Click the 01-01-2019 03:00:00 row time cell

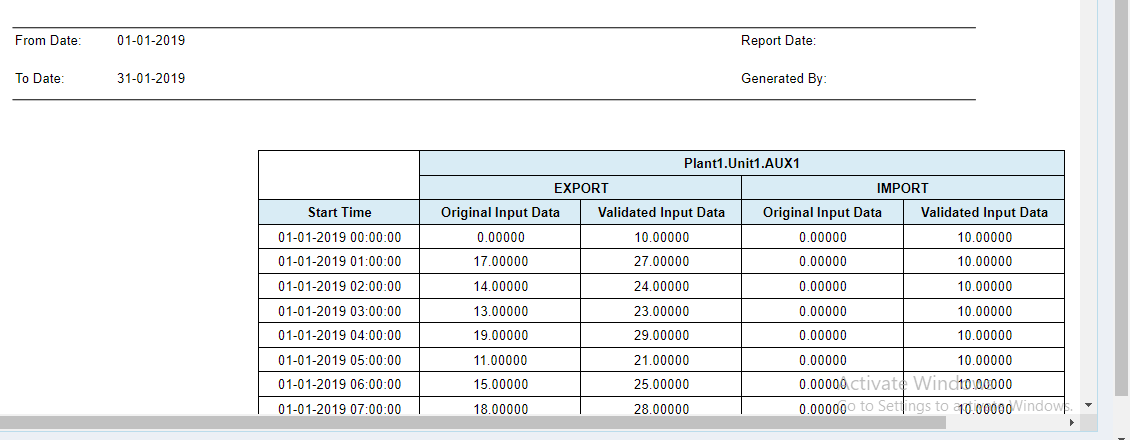click(339, 311)
